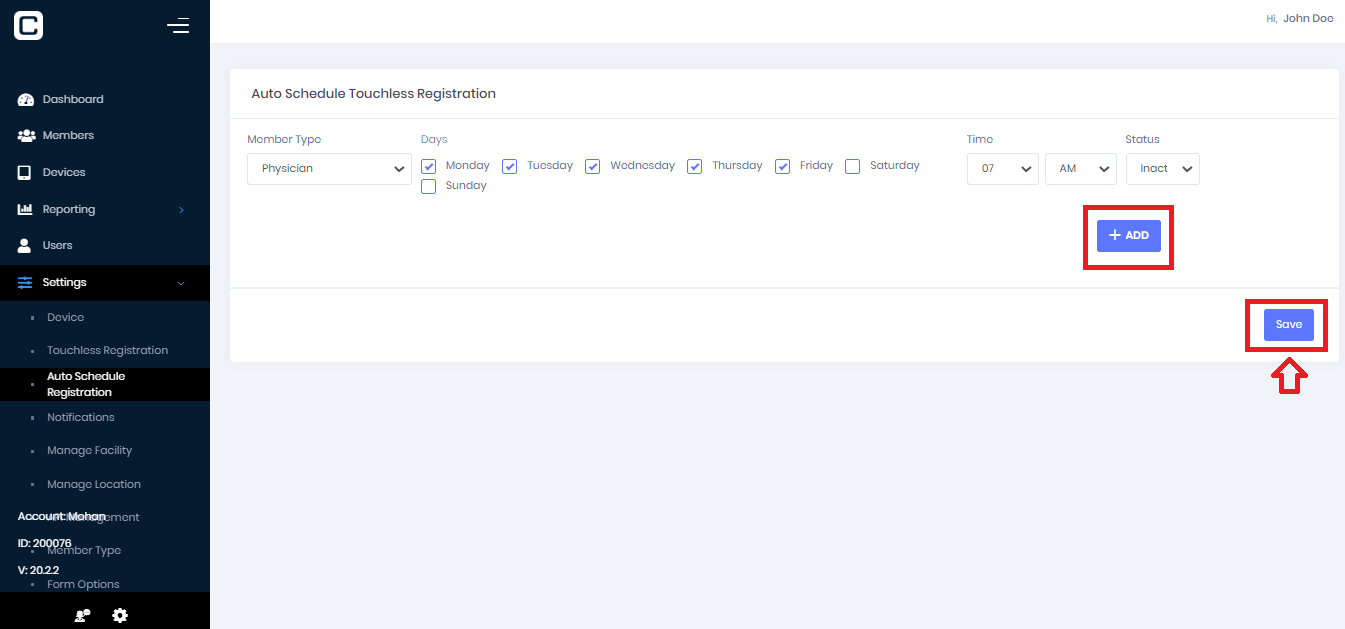Expand the Status dropdown
The width and height of the screenshot is (1345, 629).
pyautogui.click(x=1162, y=169)
